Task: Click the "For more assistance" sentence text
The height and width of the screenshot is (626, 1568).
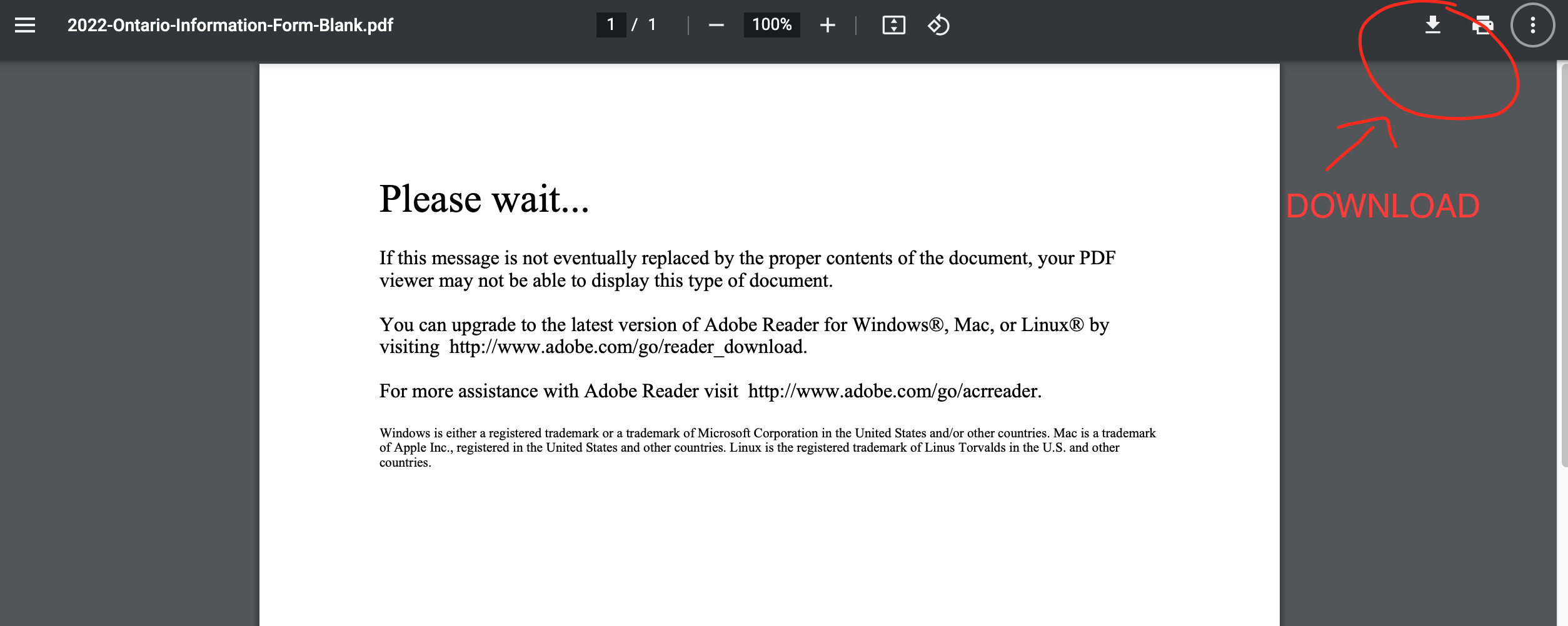Action: click(558, 391)
